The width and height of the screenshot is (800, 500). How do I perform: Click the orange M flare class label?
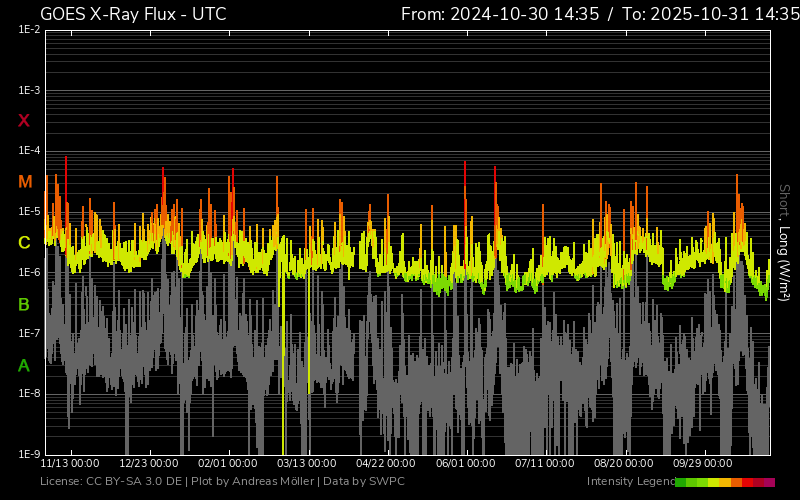coord(25,182)
